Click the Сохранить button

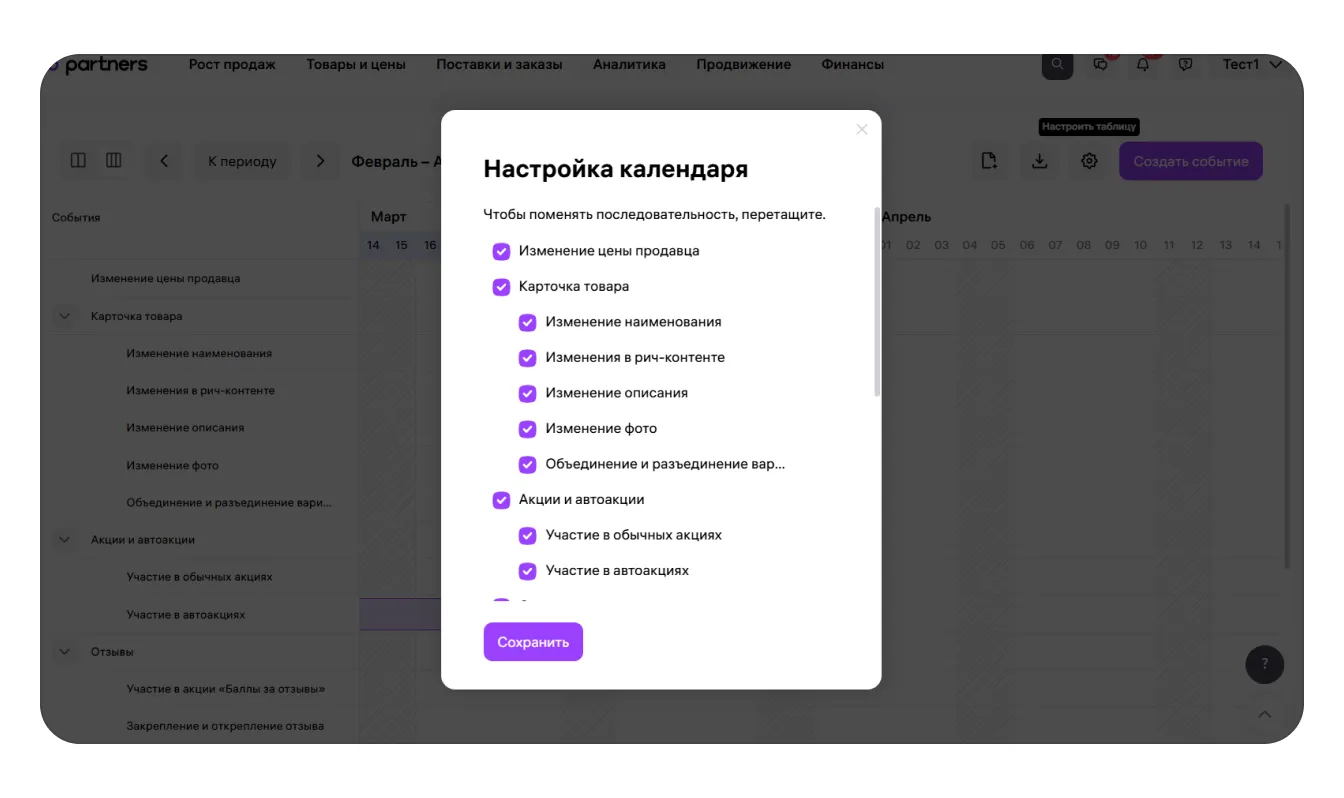tap(533, 642)
